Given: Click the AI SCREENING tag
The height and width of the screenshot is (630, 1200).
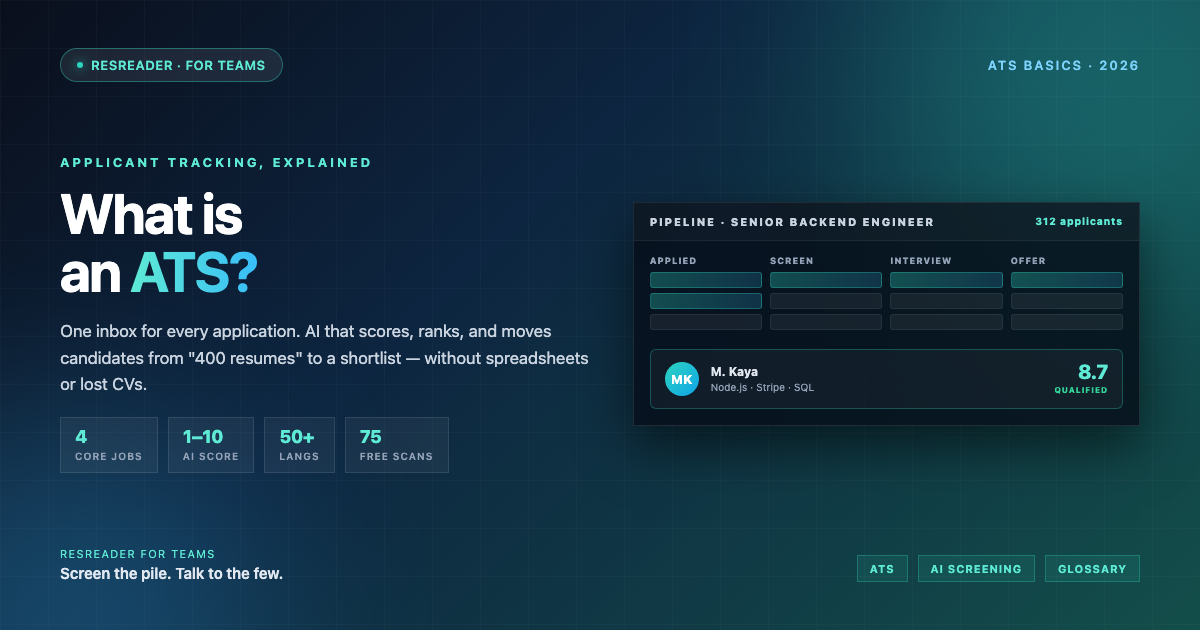Looking at the screenshot, I should click(x=976, y=569).
